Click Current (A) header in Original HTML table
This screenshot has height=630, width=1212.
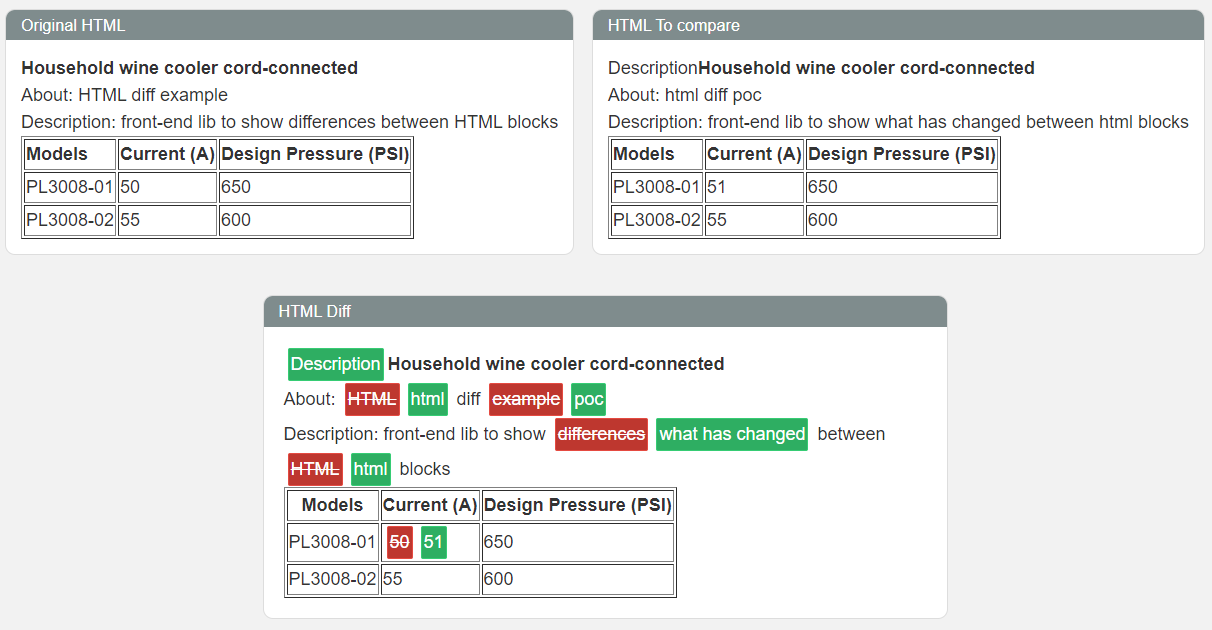[168, 154]
